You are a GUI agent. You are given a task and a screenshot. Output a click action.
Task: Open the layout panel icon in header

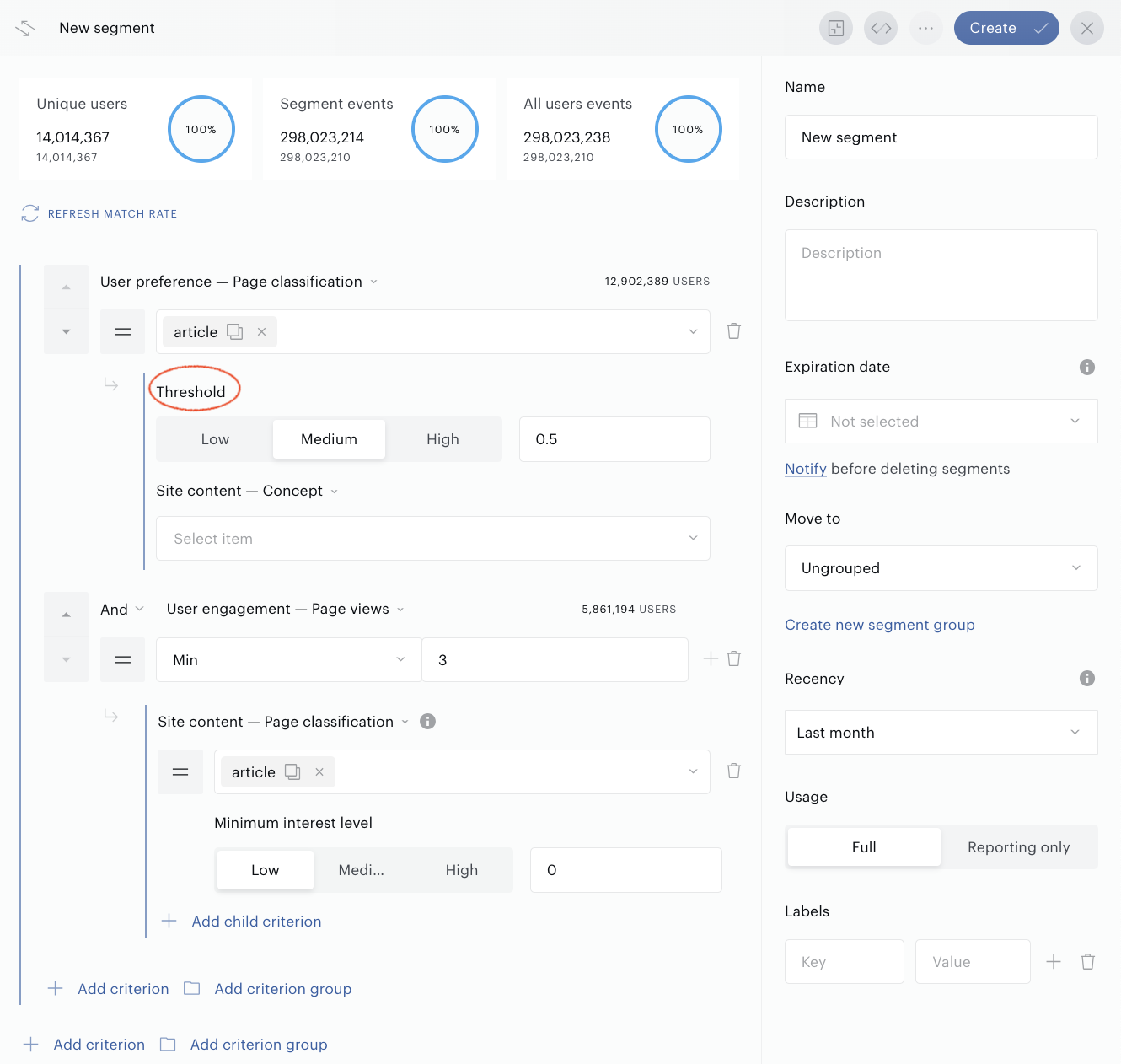(x=836, y=28)
